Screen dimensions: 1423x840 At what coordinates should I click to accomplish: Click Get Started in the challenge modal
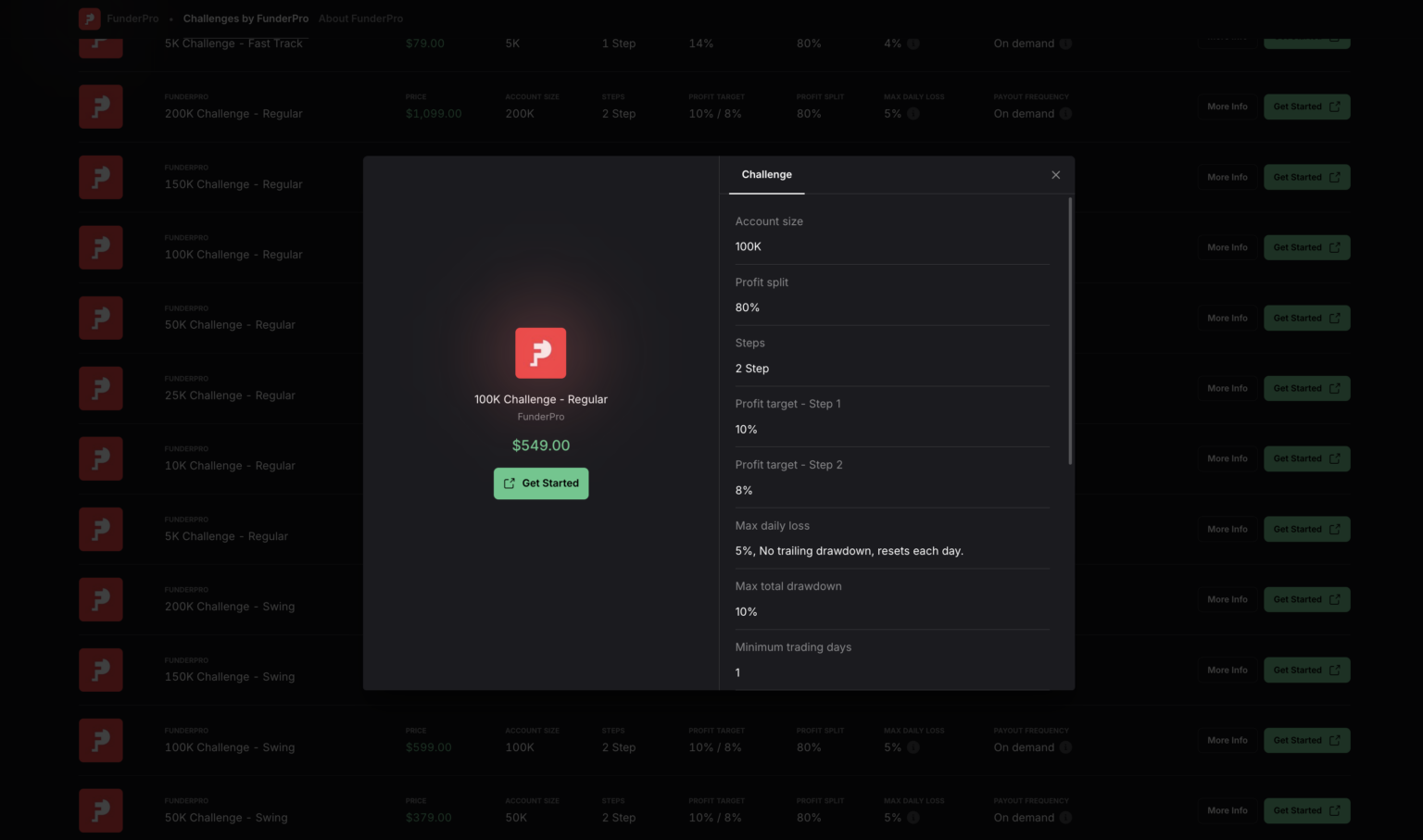point(541,483)
